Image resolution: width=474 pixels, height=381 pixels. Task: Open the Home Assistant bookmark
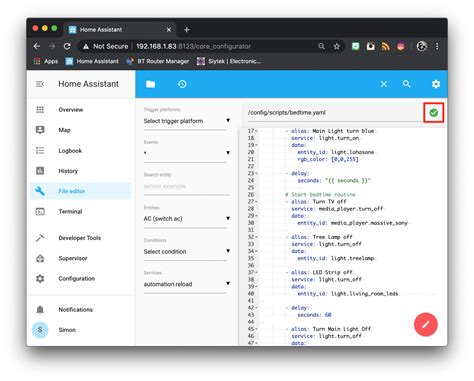tap(92, 61)
